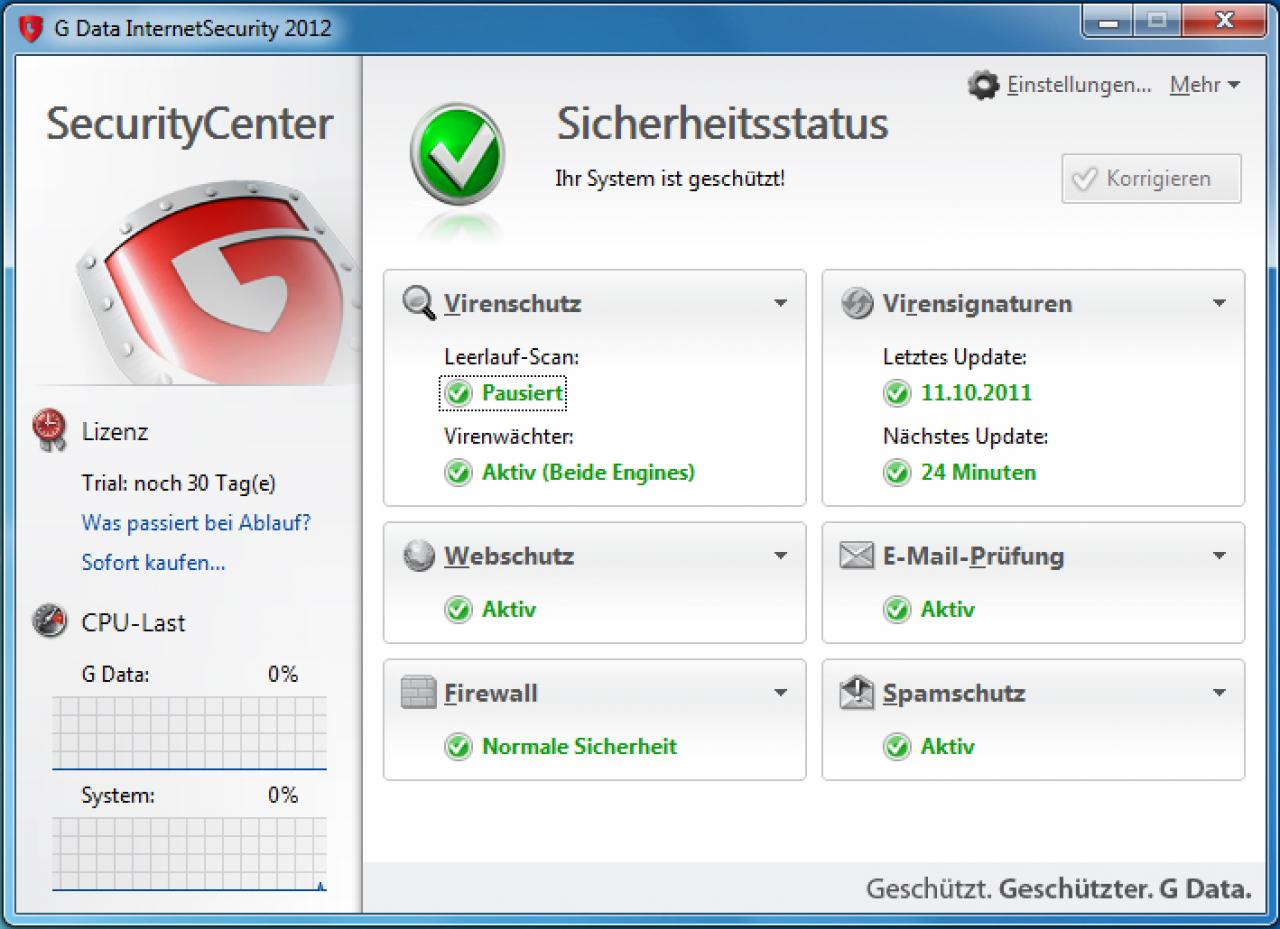Click the Webschutz globe icon

tap(419, 556)
